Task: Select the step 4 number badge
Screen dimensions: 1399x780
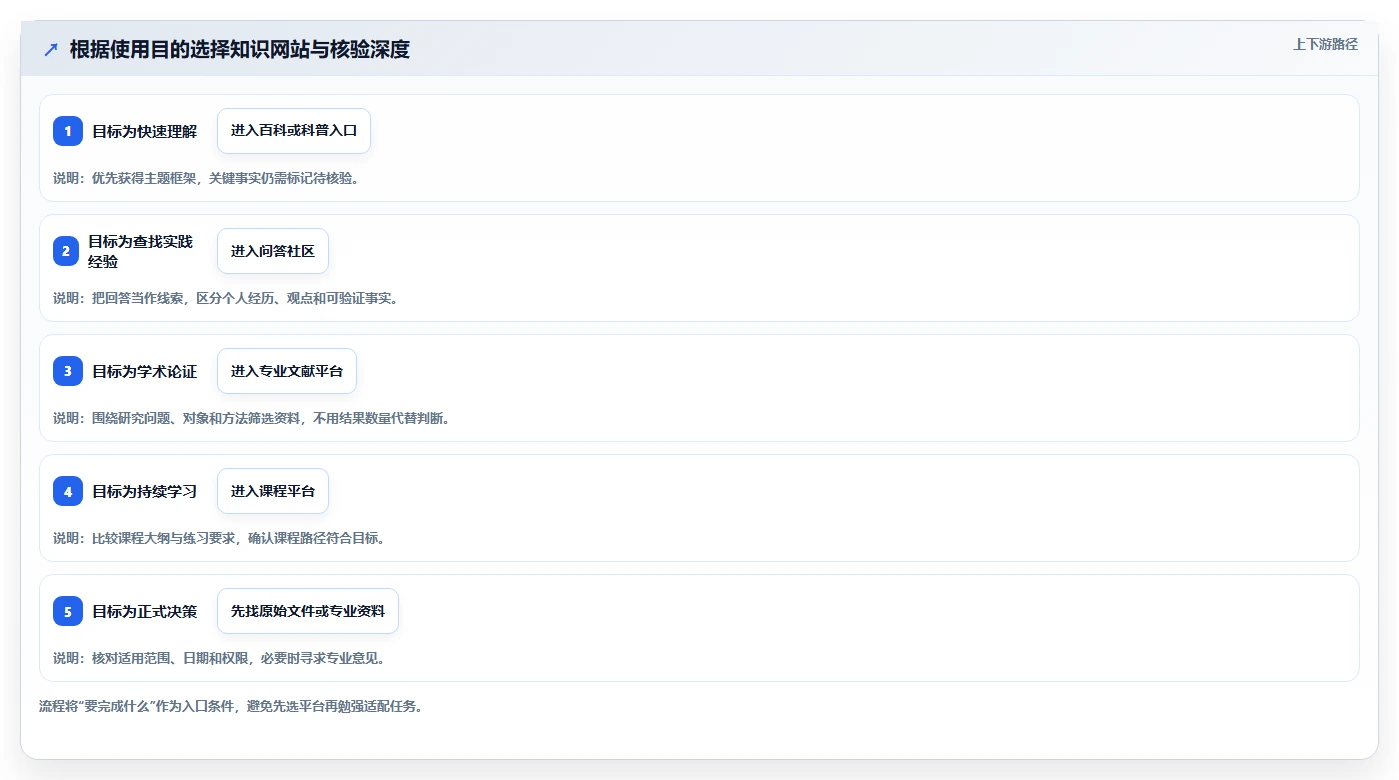Action: pos(68,491)
